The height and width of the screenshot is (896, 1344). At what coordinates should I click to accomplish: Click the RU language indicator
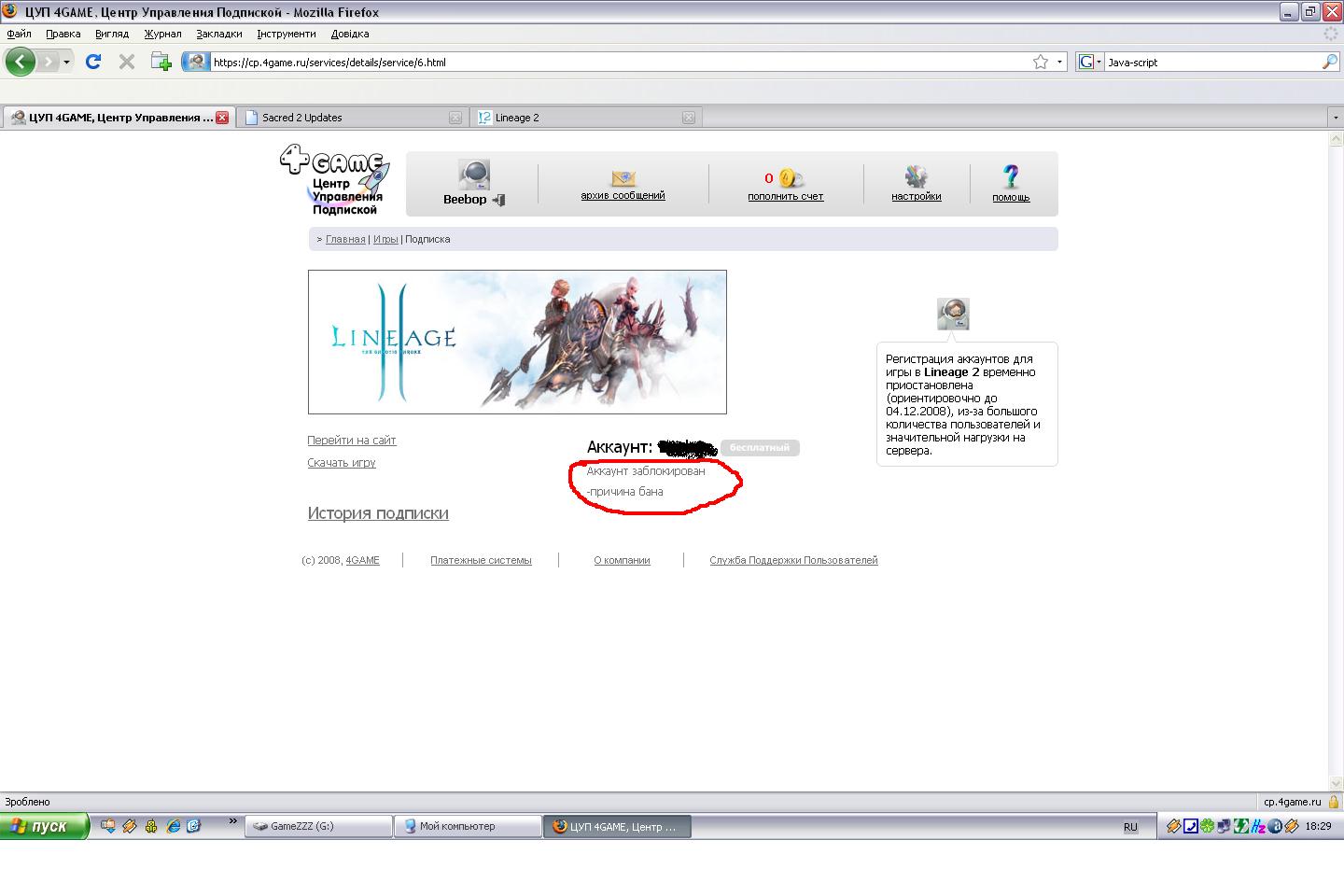(x=1130, y=827)
